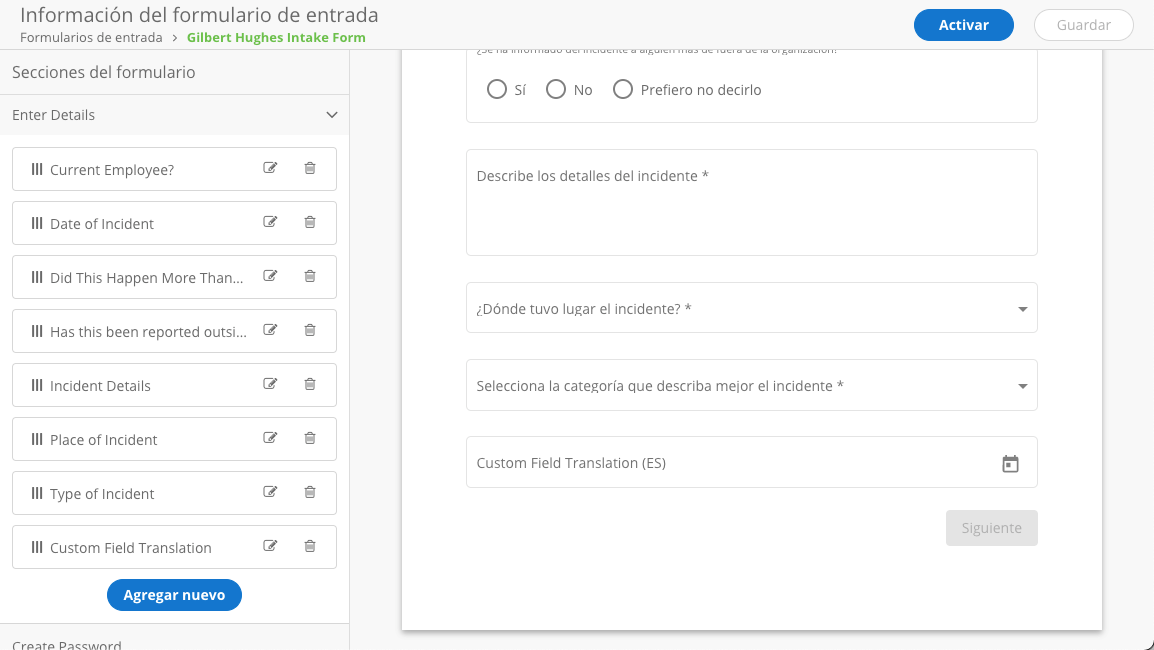Edit Did This Happen More Than field
The width and height of the screenshot is (1154, 650).
click(x=270, y=276)
